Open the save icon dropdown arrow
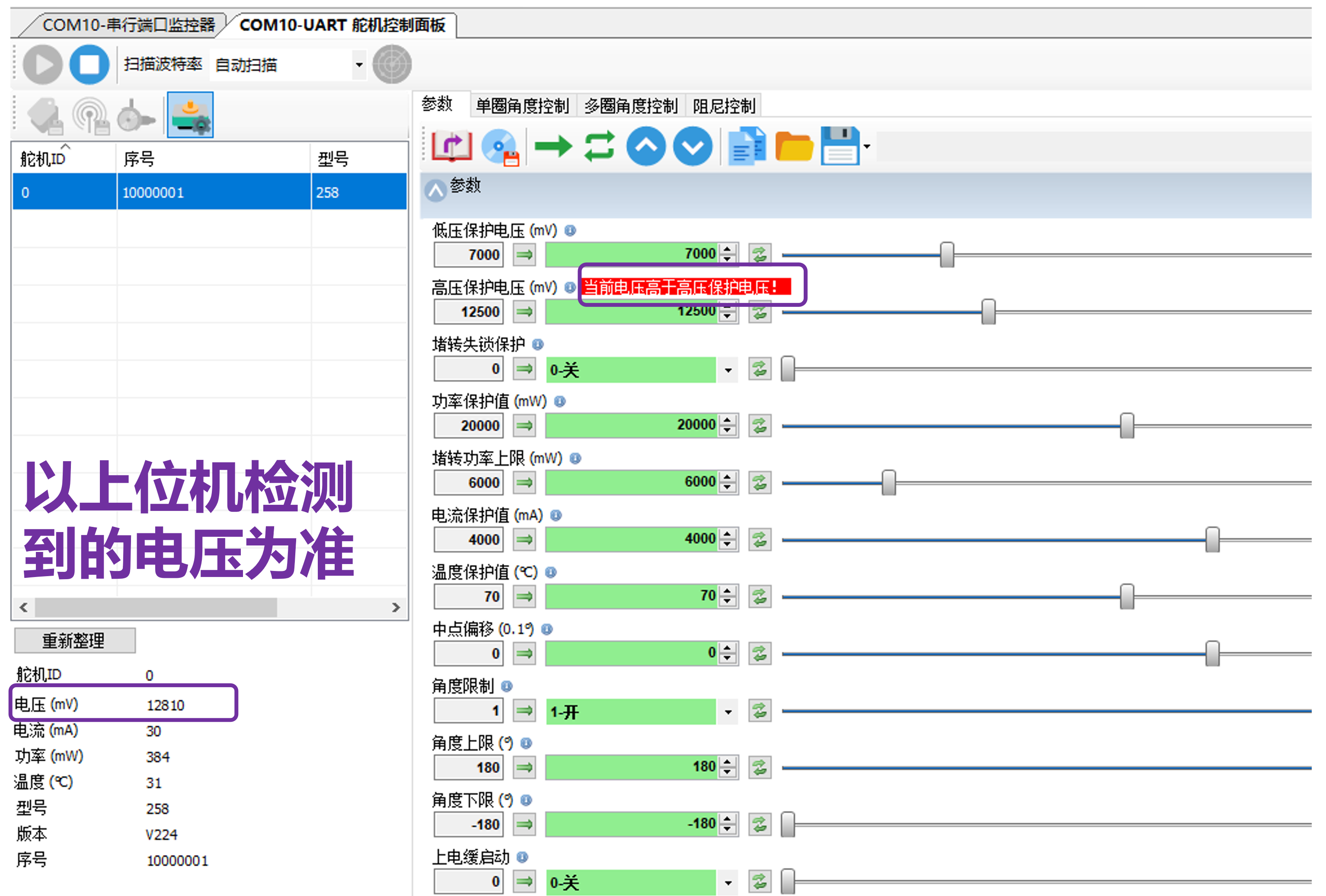 pos(867,147)
